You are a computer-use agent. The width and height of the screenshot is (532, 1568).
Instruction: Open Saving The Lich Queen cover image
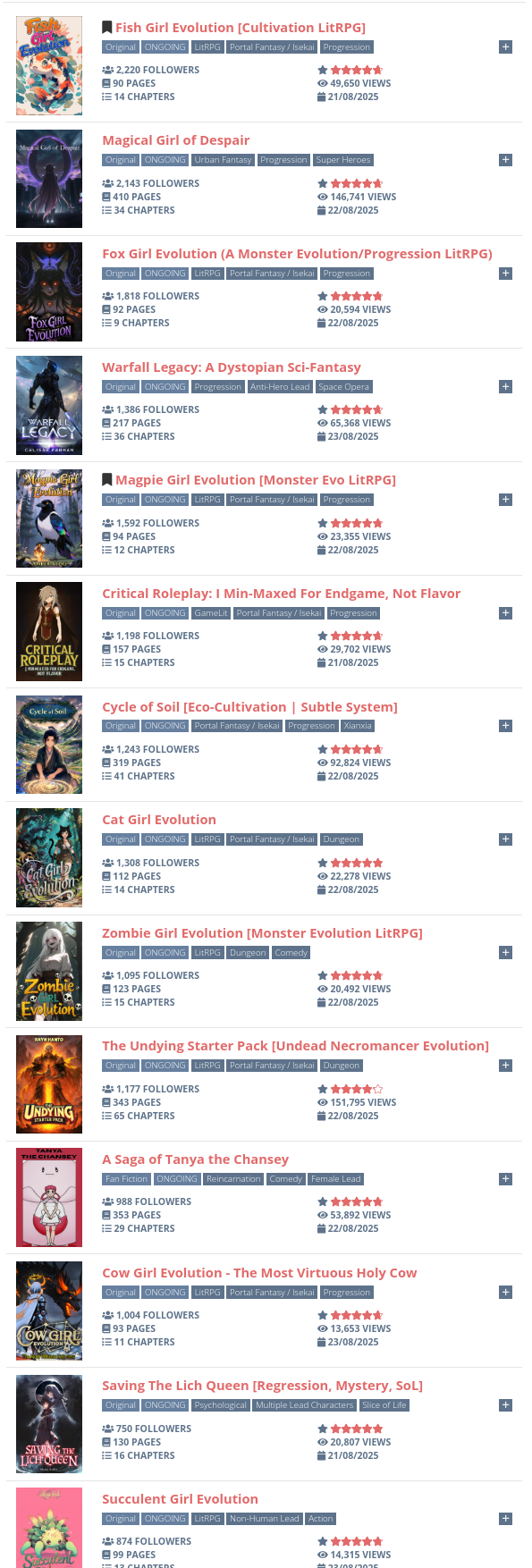pyautogui.click(x=49, y=1424)
